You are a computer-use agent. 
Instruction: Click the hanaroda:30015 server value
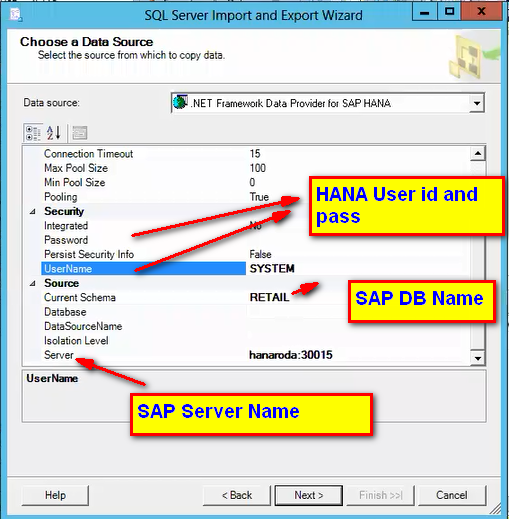[x=291, y=355]
